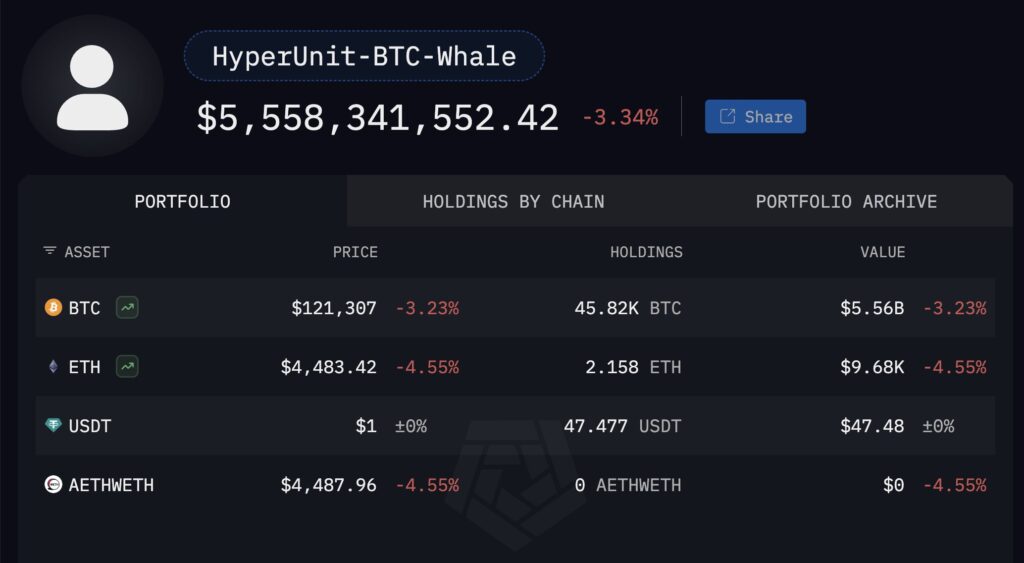
Task: Click the user profile avatar
Action: pyautogui.click(x=92, y=86)
